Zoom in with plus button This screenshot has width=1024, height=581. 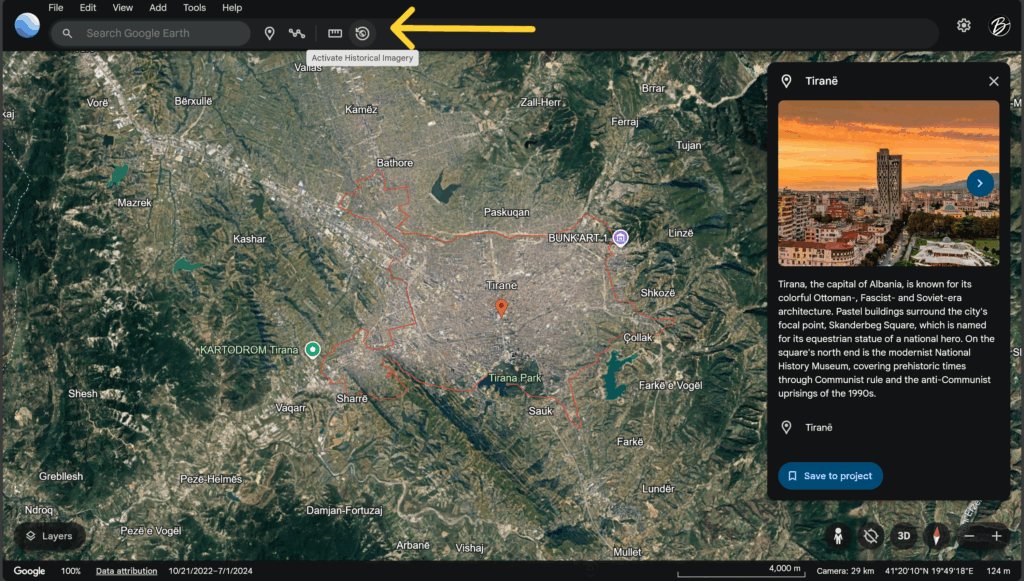pyautogui.click(x=997, y=536)
